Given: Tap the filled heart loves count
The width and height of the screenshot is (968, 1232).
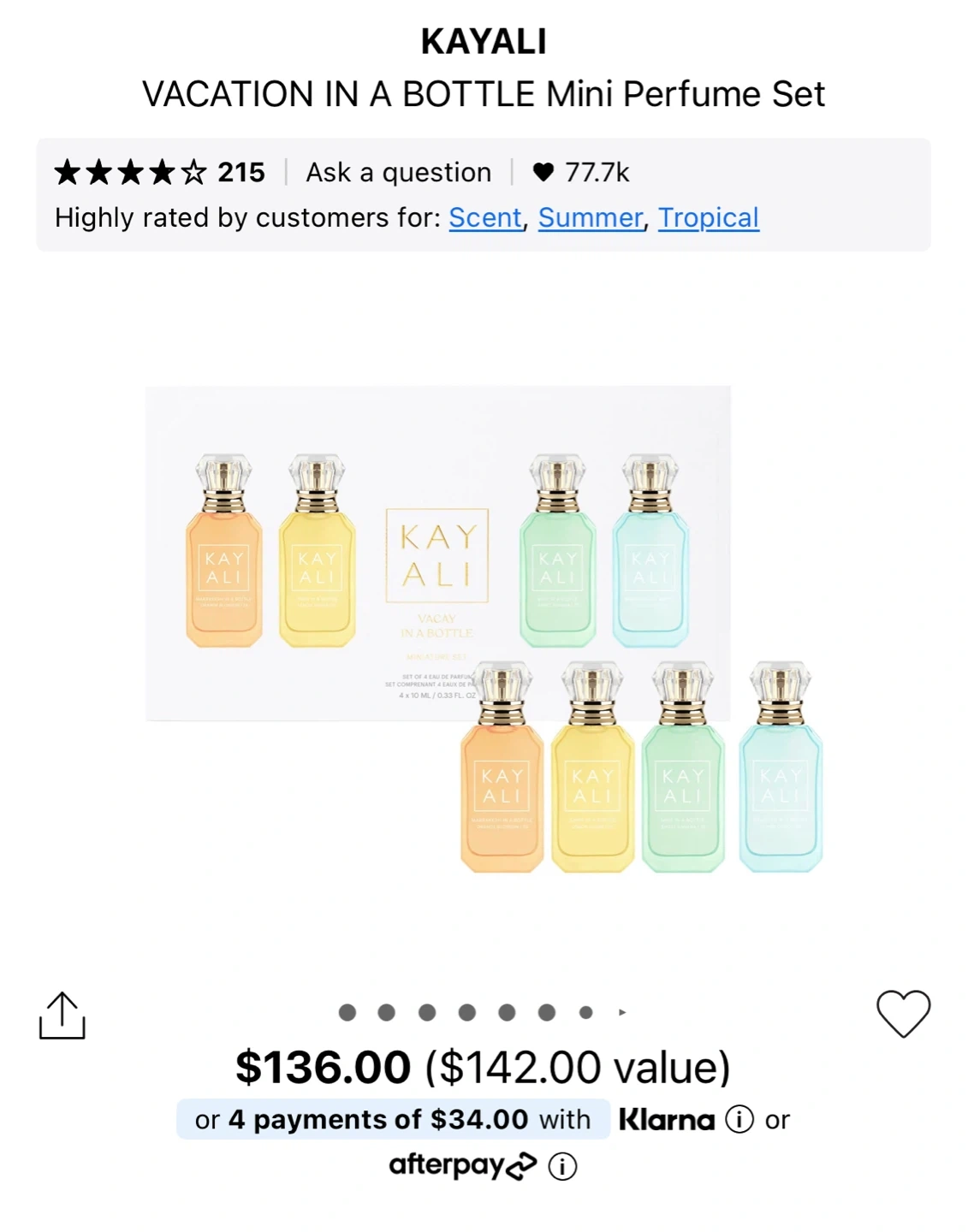Looking at the screenshot, I should click(581, 173).
